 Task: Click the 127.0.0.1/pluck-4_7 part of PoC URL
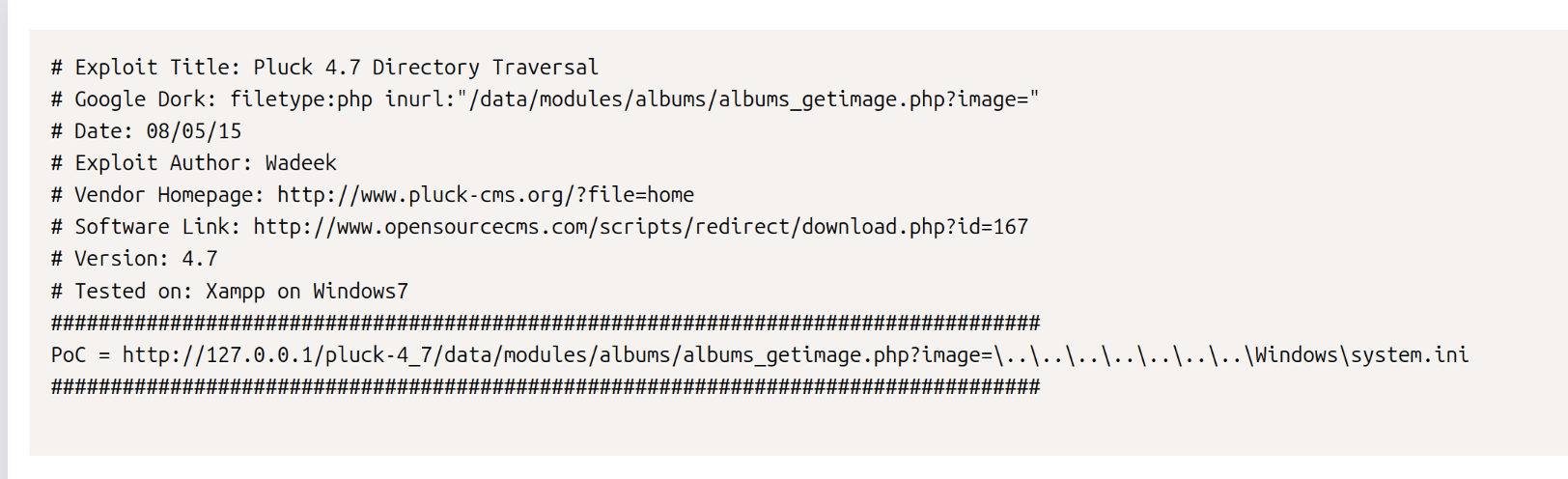321,354
